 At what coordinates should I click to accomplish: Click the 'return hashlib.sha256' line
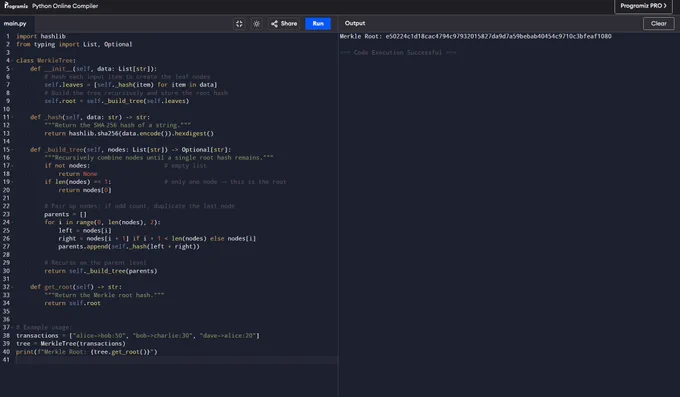click(x=129, y=133)
